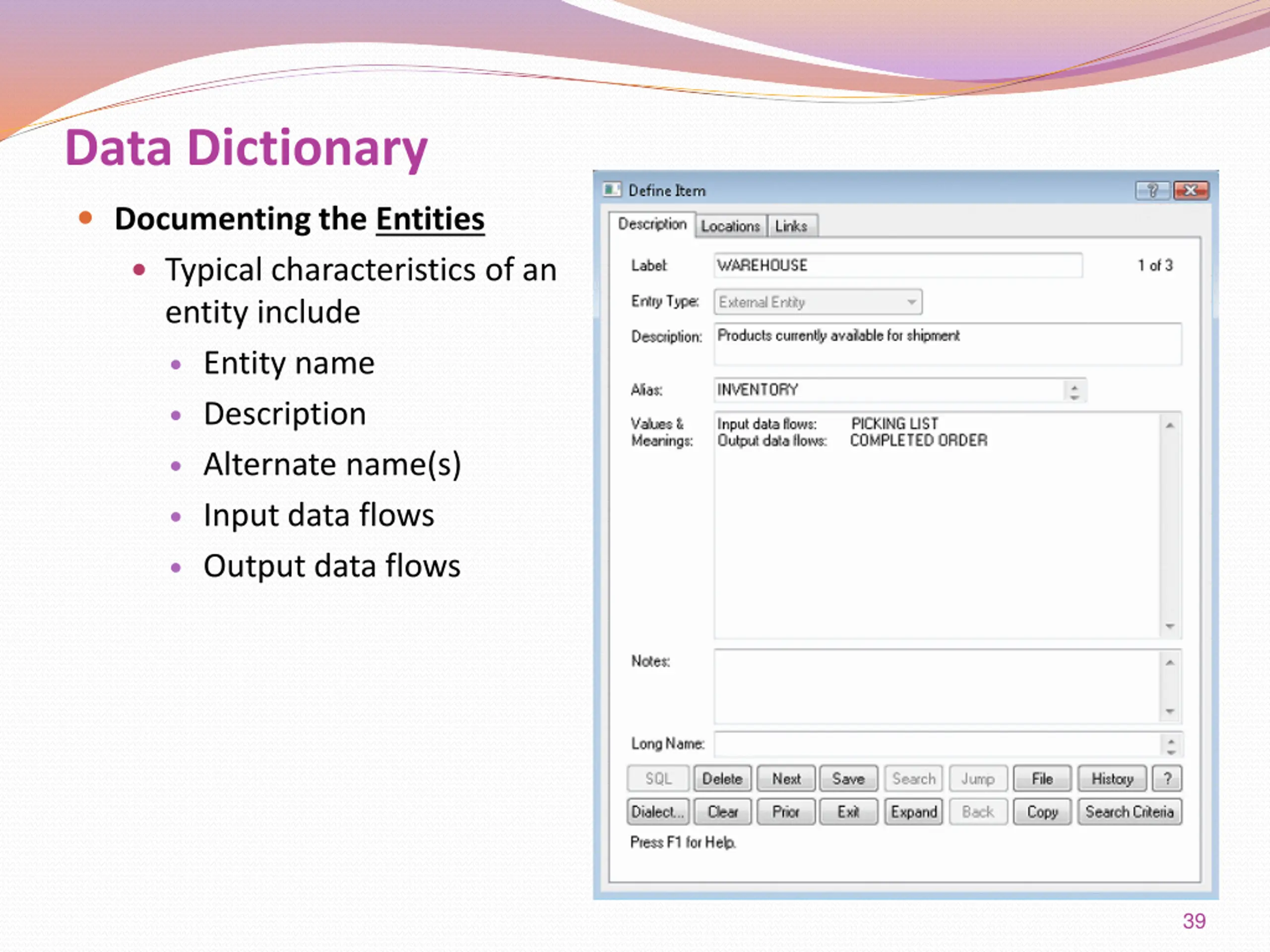Click the question mark button beside History
1270x952 pixels.
point(1167,778)
